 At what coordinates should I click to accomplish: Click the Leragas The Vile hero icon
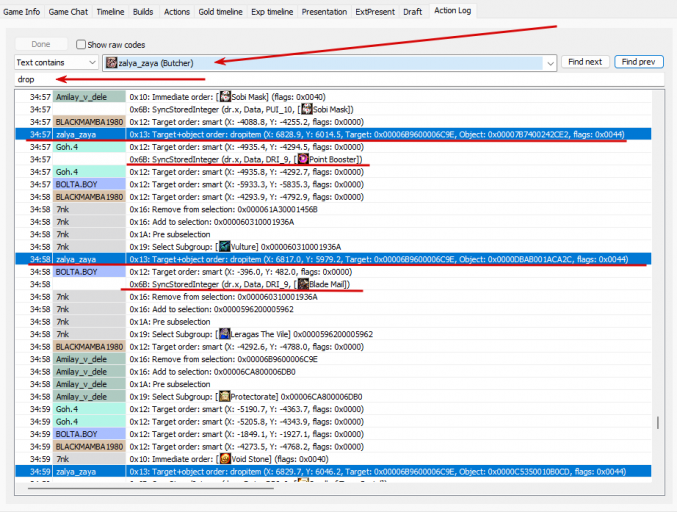(x=225, y=334)
